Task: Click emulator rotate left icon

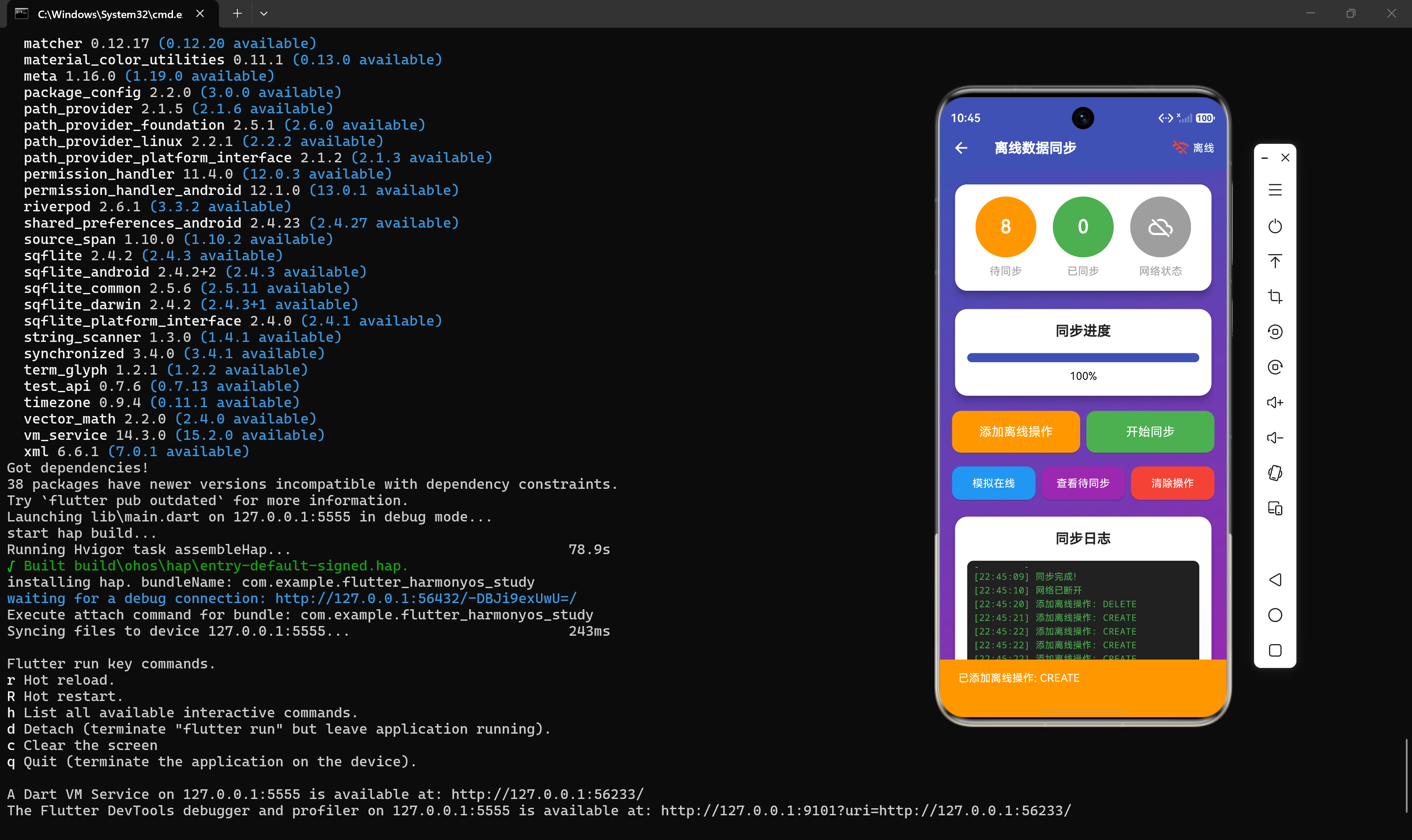Action: click(x=1275, y=332)
